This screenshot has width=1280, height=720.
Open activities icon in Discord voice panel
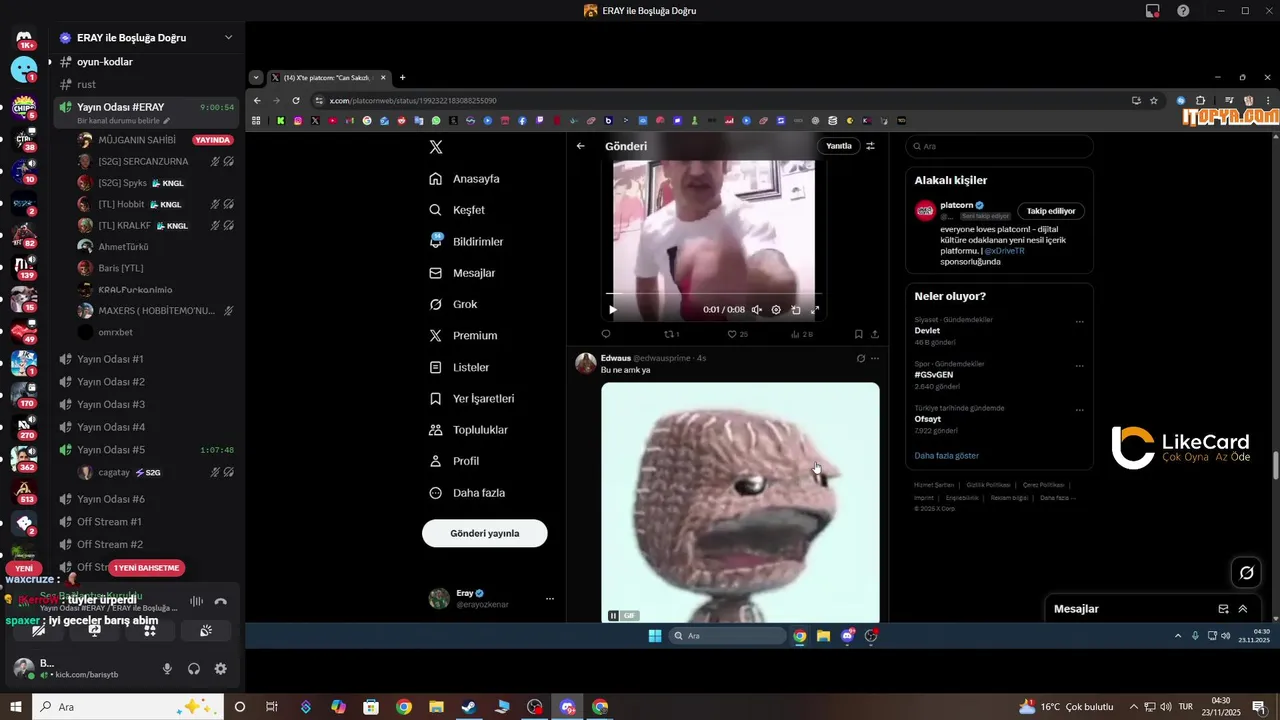pyautogui.click(x=150, y=631)
